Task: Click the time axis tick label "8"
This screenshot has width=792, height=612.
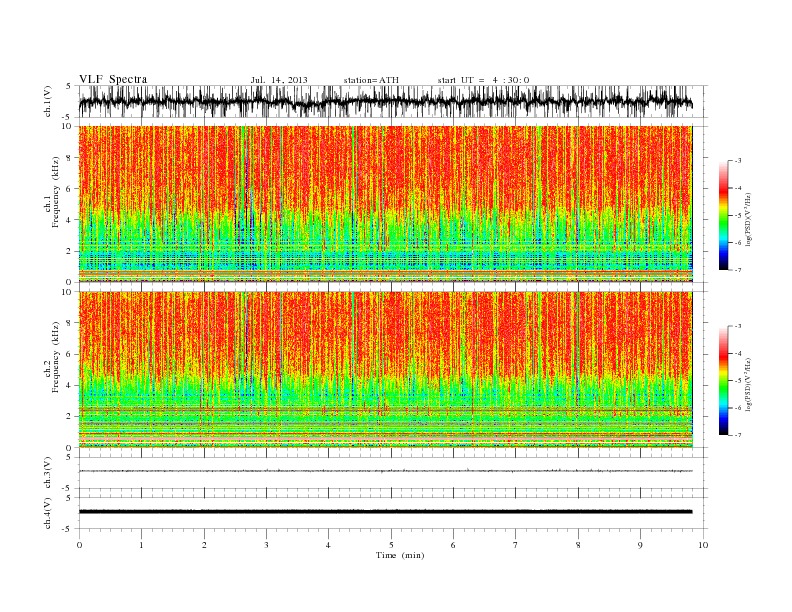Action: (x=578, y=545)
